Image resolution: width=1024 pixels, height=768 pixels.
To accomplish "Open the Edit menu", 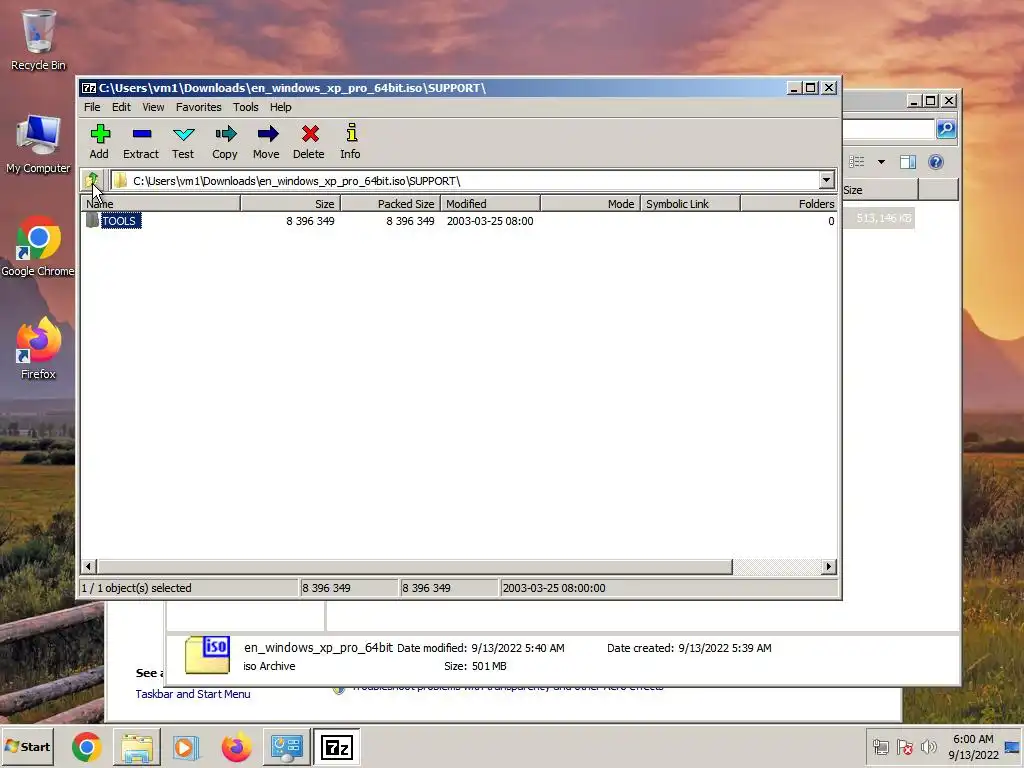I will pos(121,107).
